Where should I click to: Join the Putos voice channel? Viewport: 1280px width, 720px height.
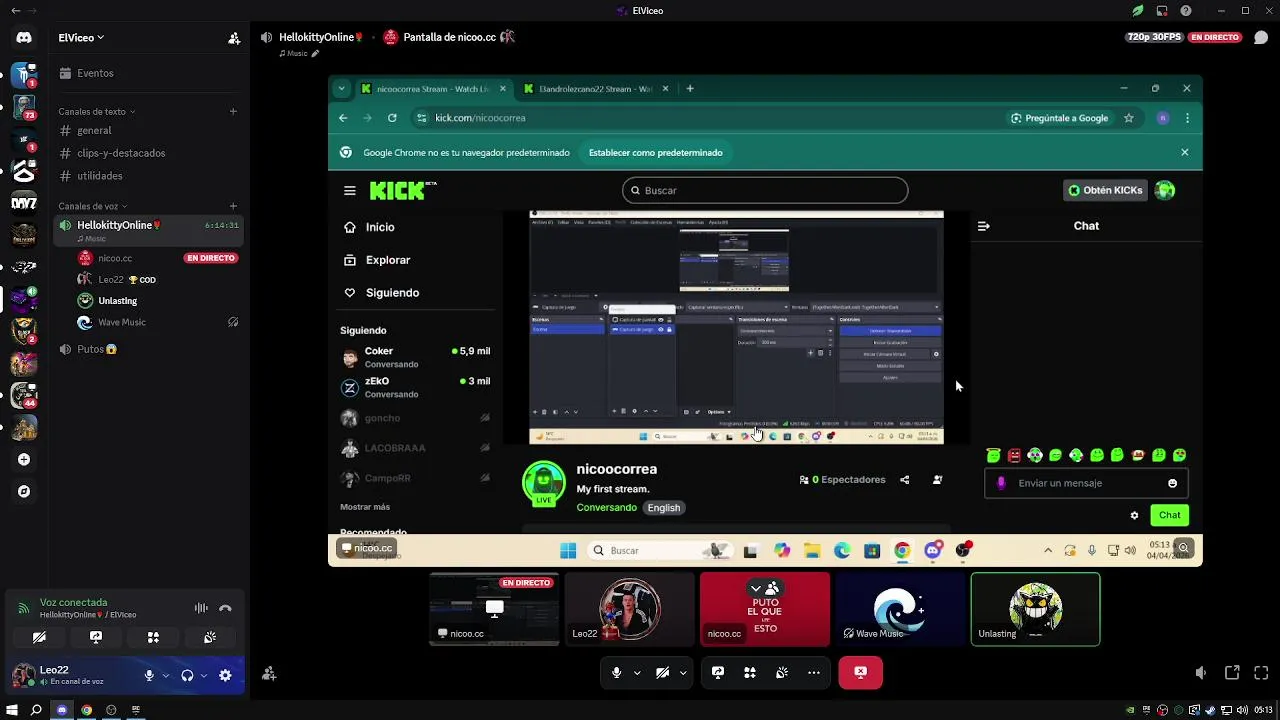(148, 349)
